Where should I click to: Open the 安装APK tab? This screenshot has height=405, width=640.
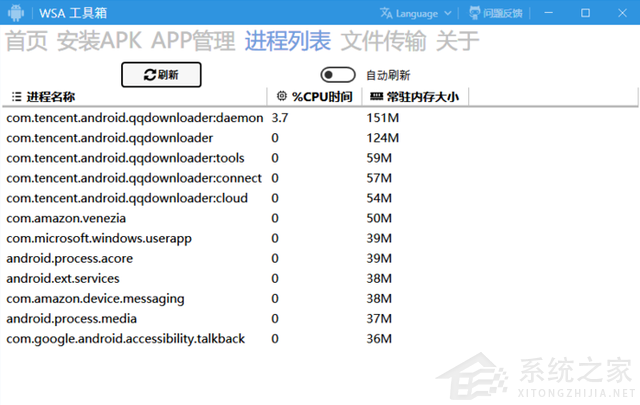pos(100,42)
